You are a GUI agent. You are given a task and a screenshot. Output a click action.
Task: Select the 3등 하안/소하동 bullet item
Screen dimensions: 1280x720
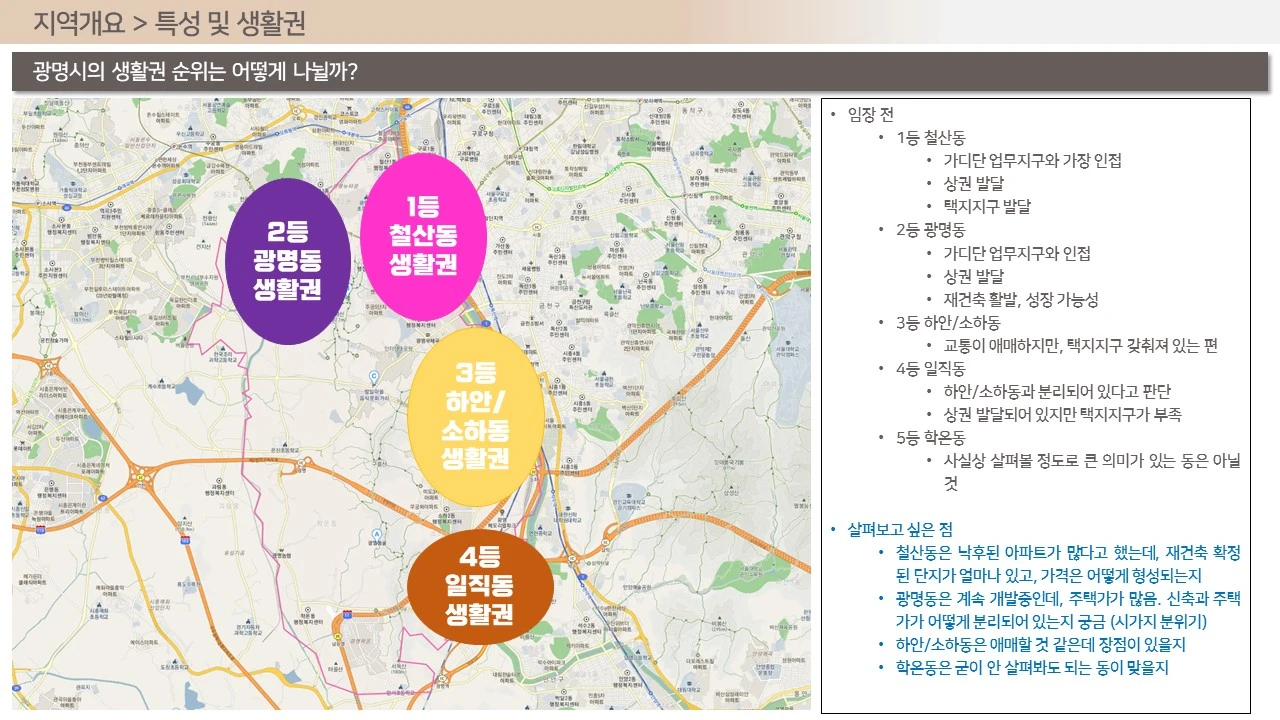click(x=948, y=322)
